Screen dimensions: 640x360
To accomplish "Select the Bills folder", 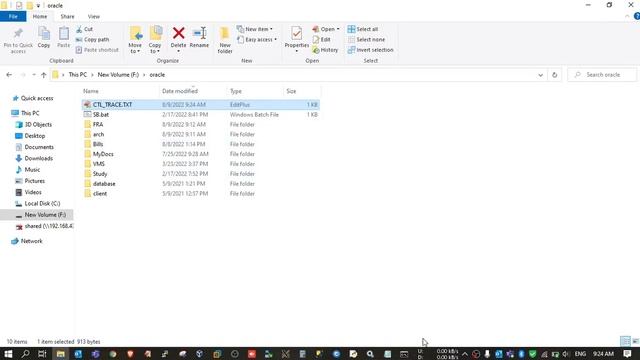I will coord(200,144).
